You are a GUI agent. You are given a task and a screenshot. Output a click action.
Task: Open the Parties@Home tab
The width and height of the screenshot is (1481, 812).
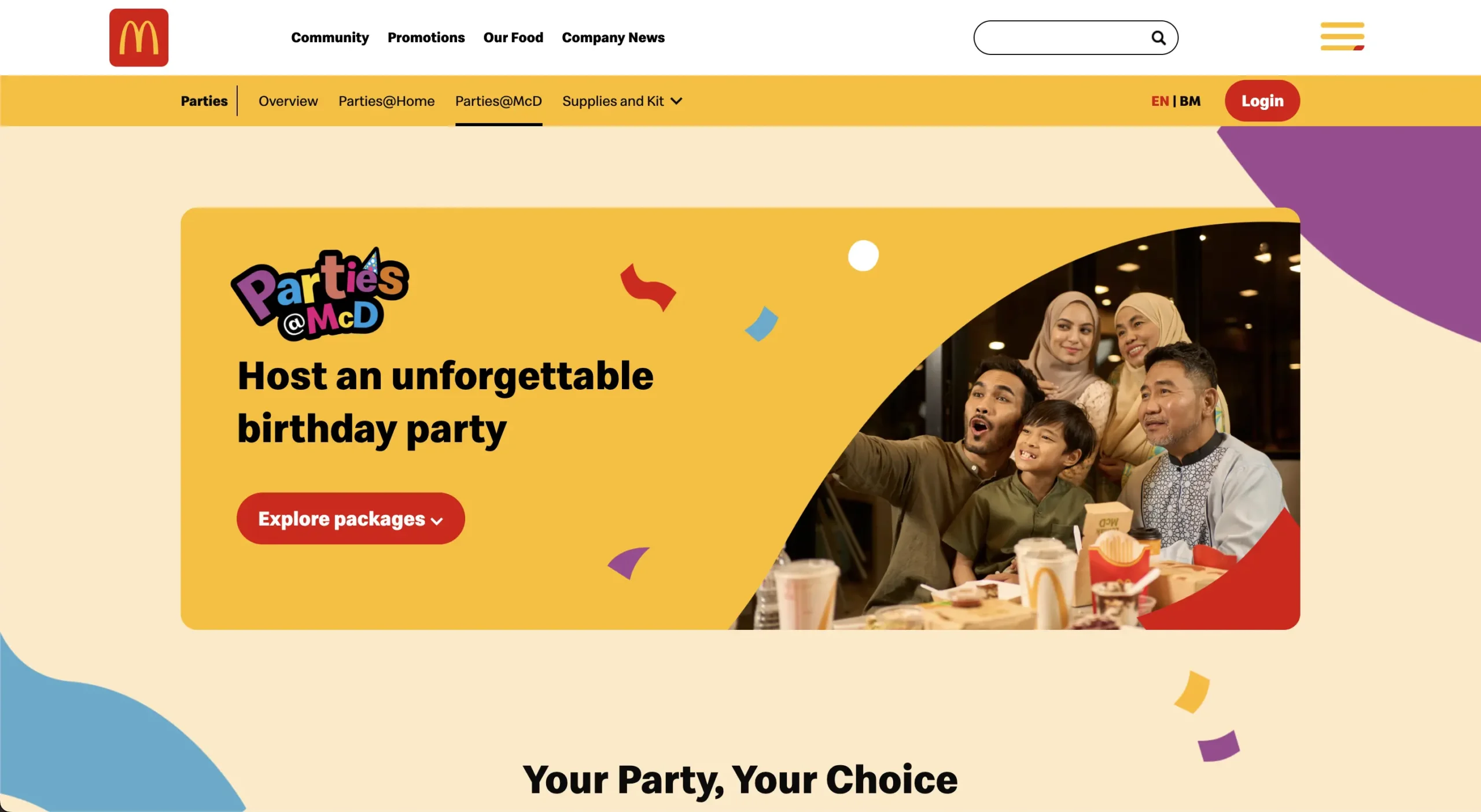(386, 101)
